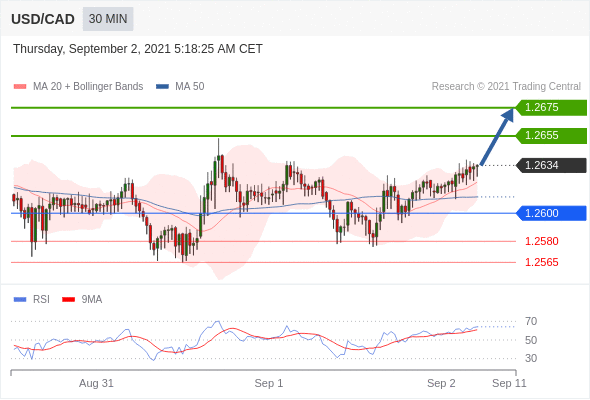The image size is (590, 400).
Task: Click the chart timestamp text
Action: point(138,49)
